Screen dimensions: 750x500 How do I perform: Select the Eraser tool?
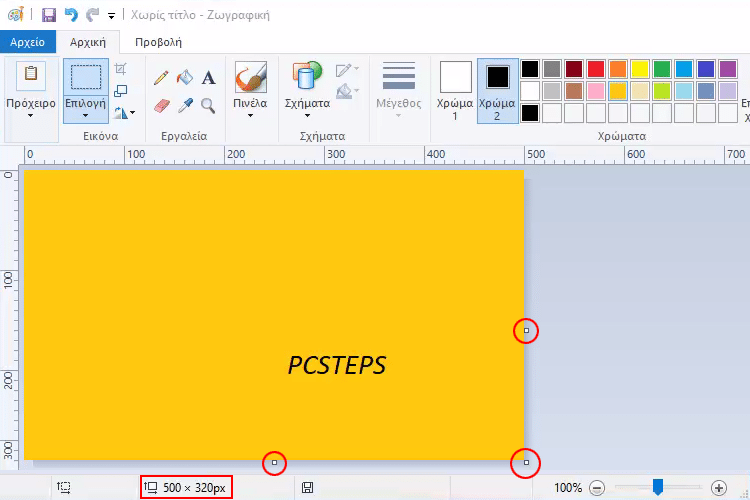[x=162, y=105]
